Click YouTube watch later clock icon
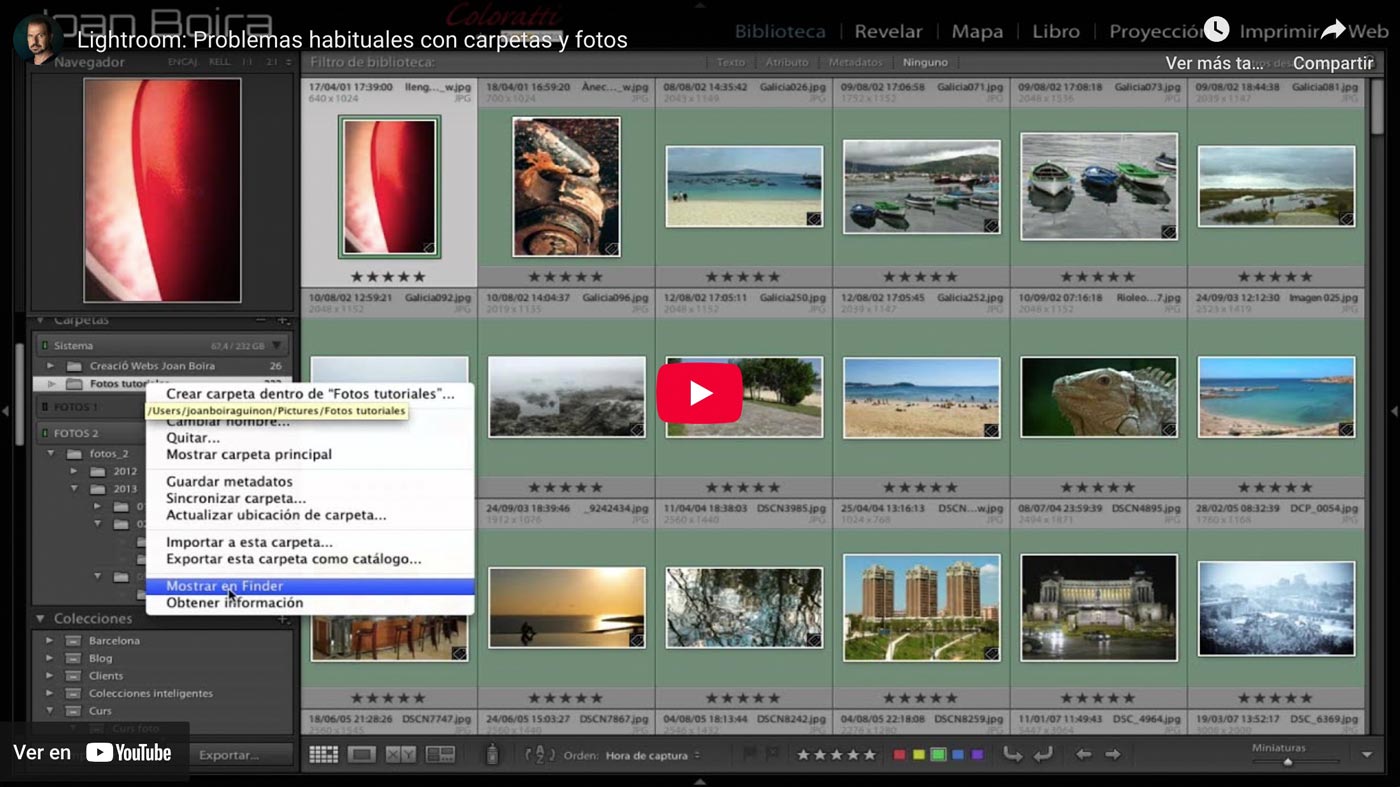This screenshot has height=787, width=1400. point(1216,29)
